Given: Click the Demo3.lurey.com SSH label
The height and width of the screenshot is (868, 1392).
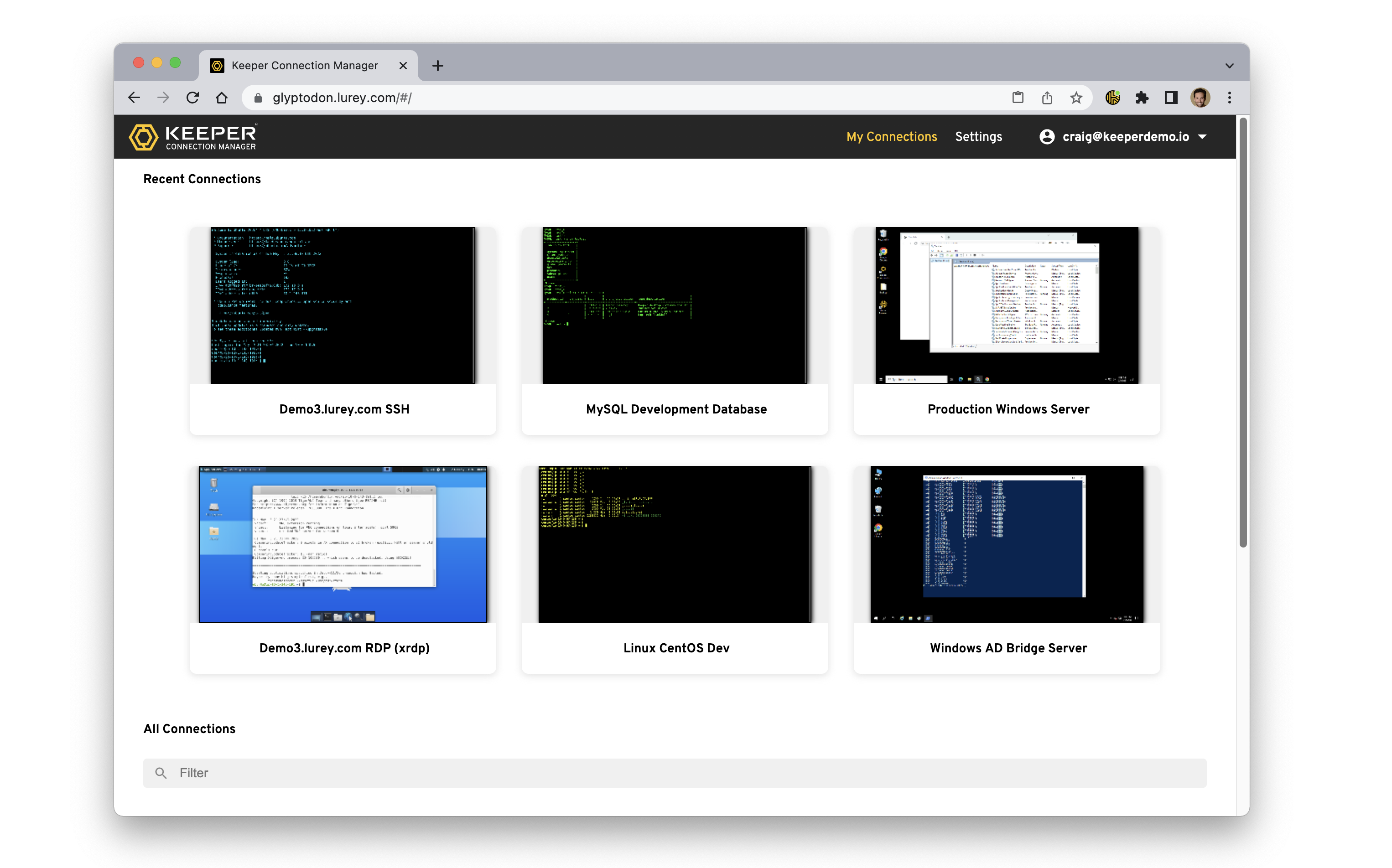Looking at the screenshot, I should [344, 409].
